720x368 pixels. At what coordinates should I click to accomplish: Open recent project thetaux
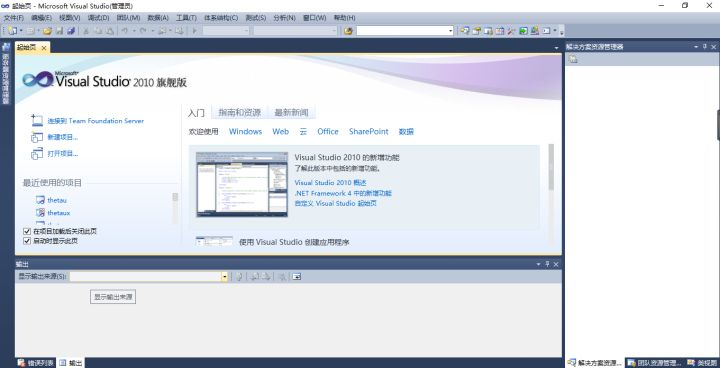coord(59,213)
